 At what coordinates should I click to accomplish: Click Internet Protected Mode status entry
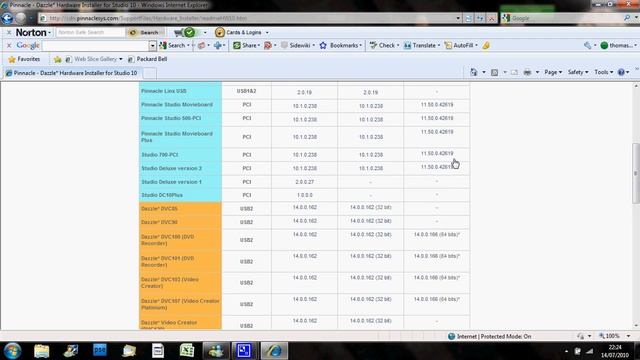489,336
